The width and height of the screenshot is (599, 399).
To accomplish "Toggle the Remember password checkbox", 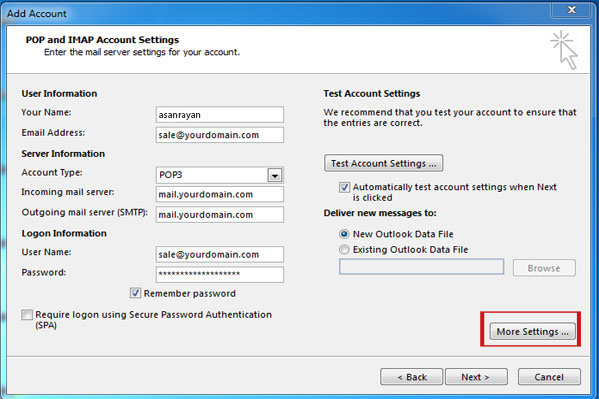I will [135, 293].
